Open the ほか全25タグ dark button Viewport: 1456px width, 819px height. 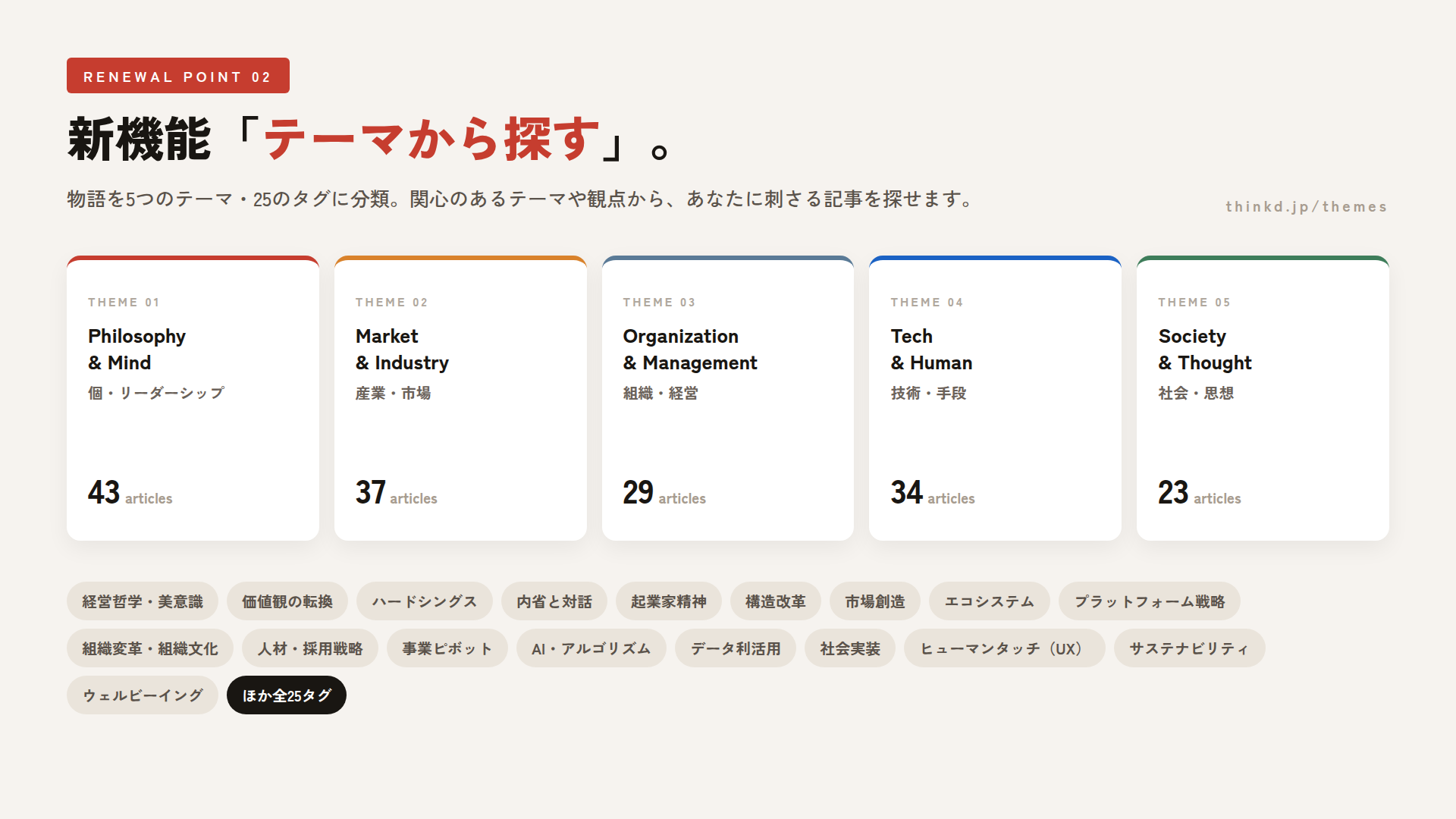pyautogui.click(x=287, y=695)
